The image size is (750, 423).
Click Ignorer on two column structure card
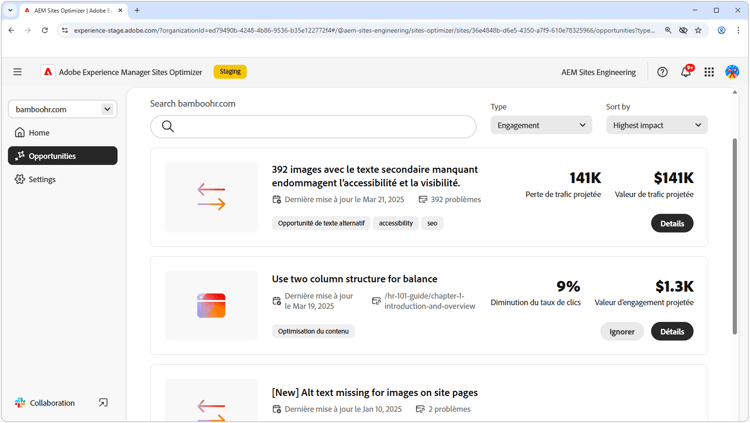pyautogui.click(x=622, y=332)
